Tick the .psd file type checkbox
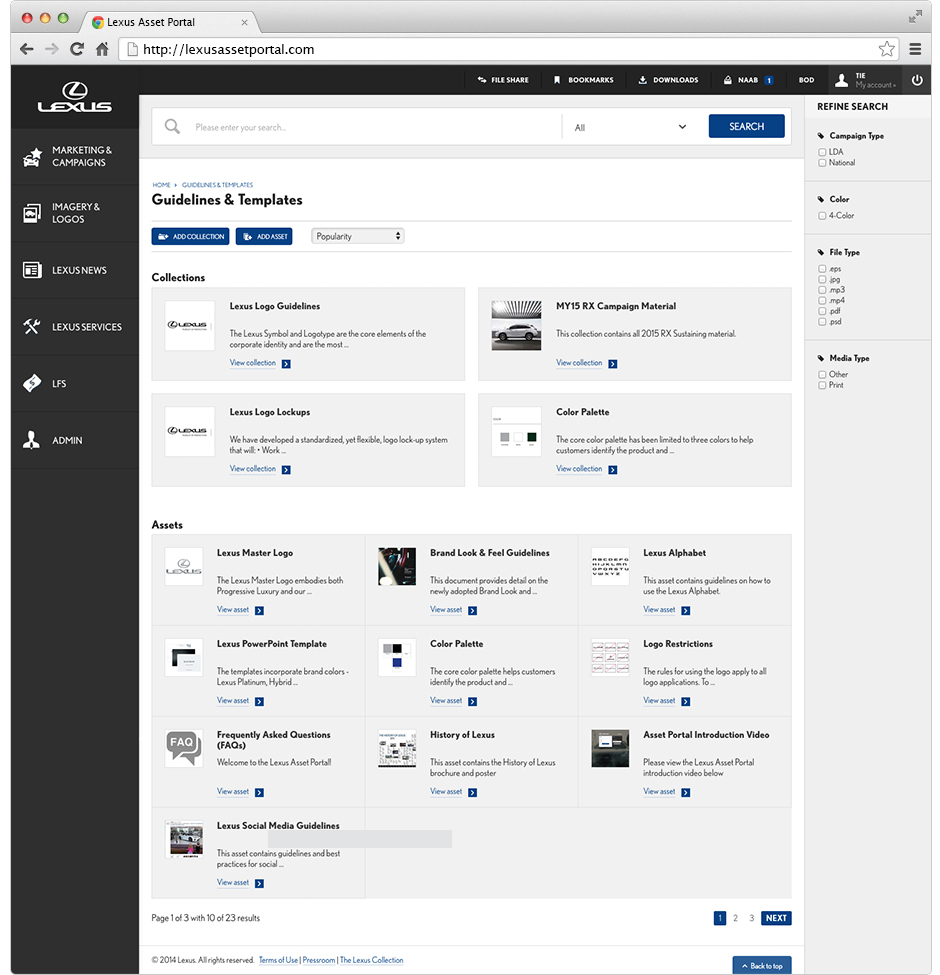The image size is (940, 975). [822, 321]
